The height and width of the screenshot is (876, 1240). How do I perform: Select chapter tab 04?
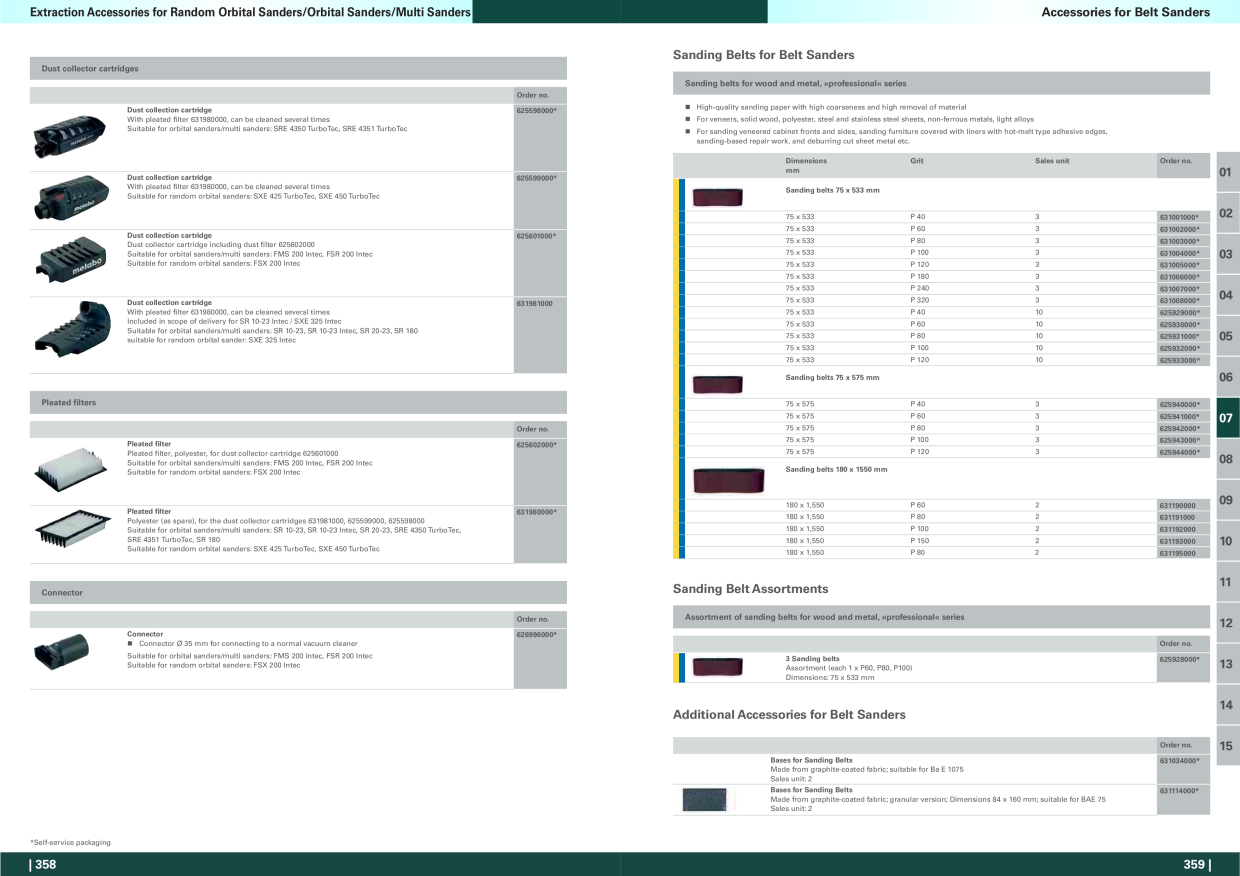pos(1227,295)
